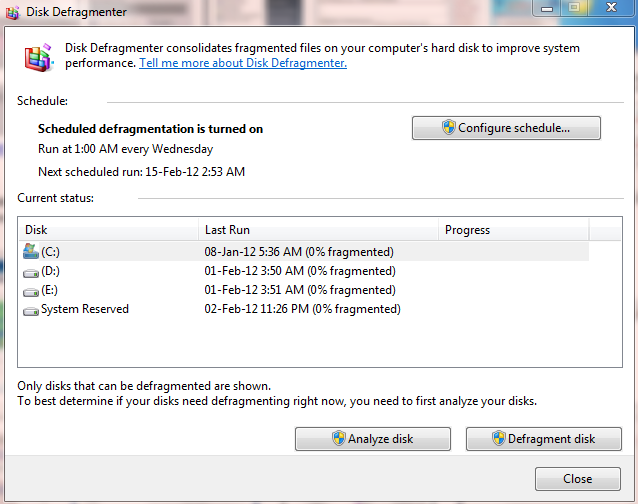Close the dialog using Close button

coord(578,479)
